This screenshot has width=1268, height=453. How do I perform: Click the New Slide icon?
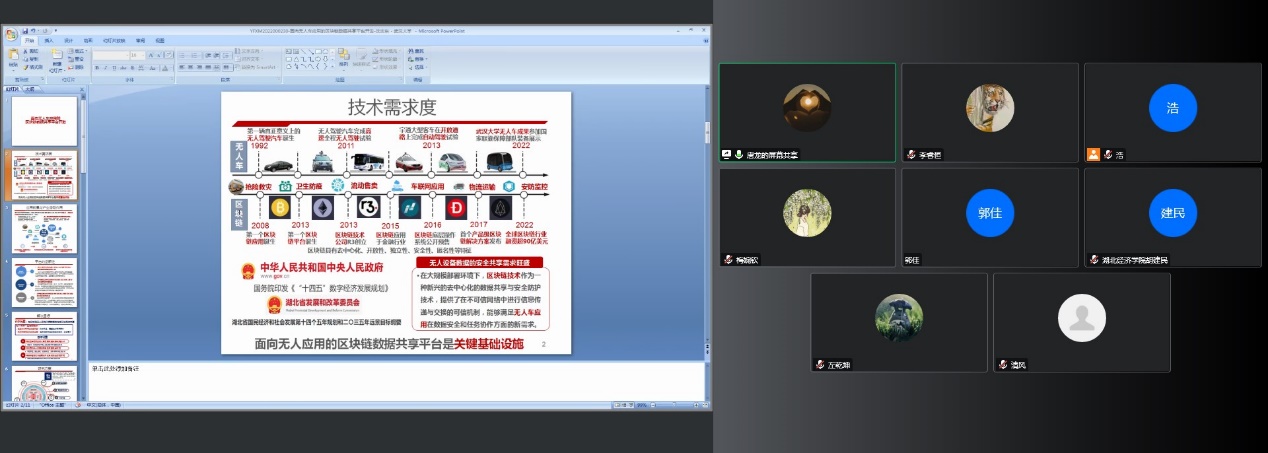click(x=57, y=57)
